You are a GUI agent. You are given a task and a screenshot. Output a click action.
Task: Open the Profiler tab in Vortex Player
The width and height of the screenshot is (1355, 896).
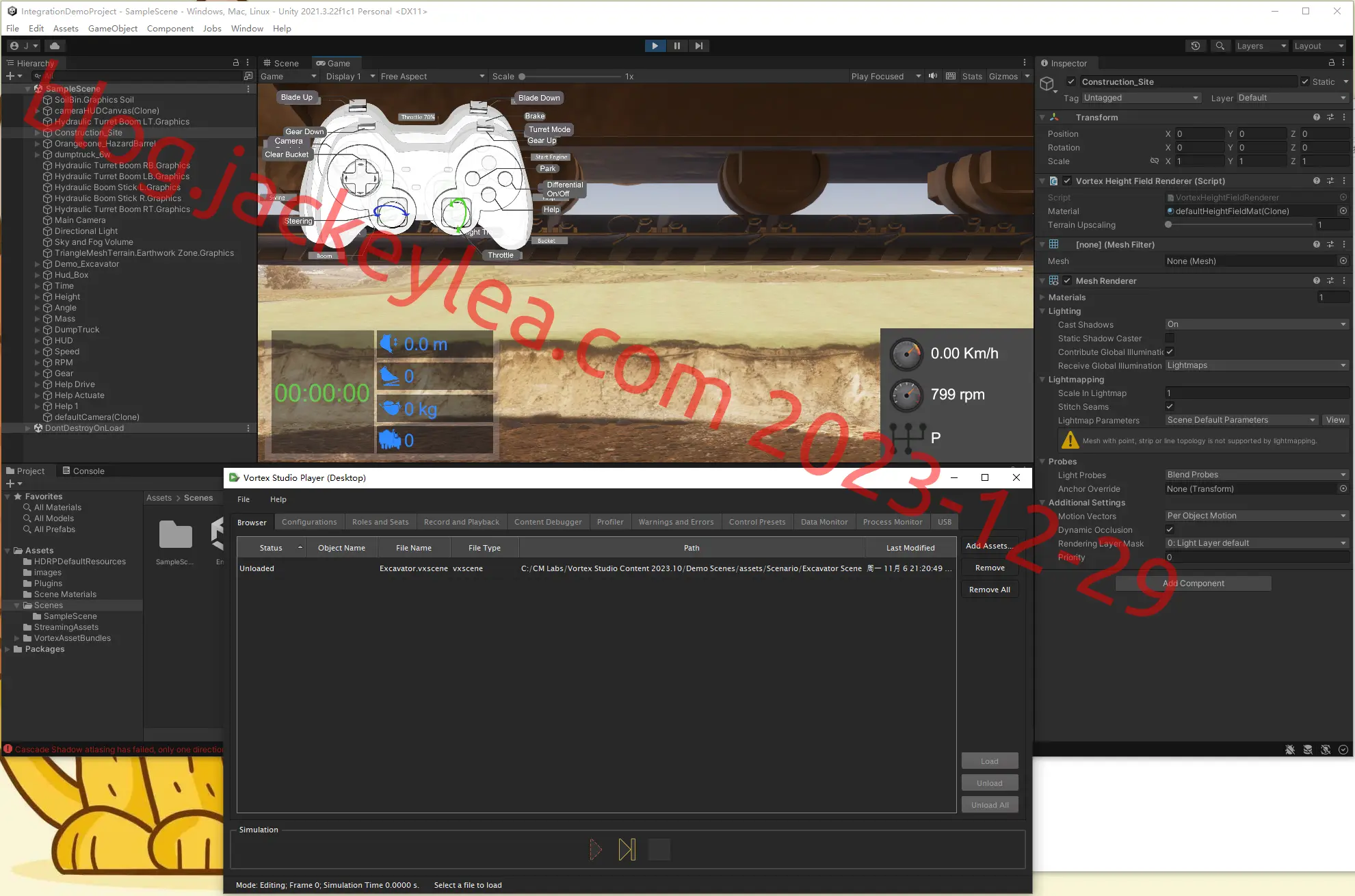coord(610,522)
